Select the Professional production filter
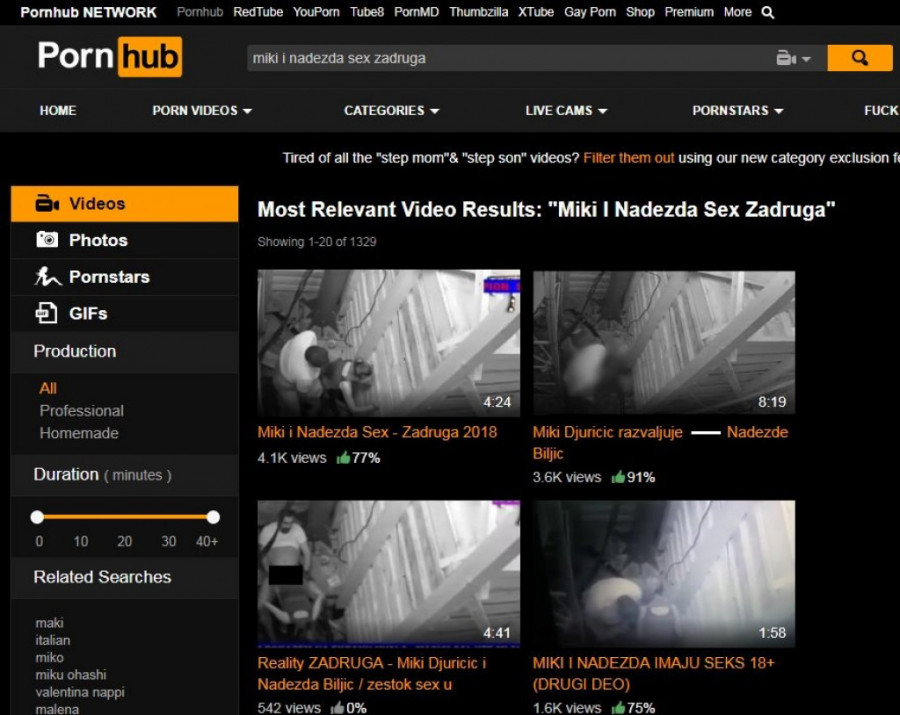This screenshot has width=900, height=715. coord(81,411)
